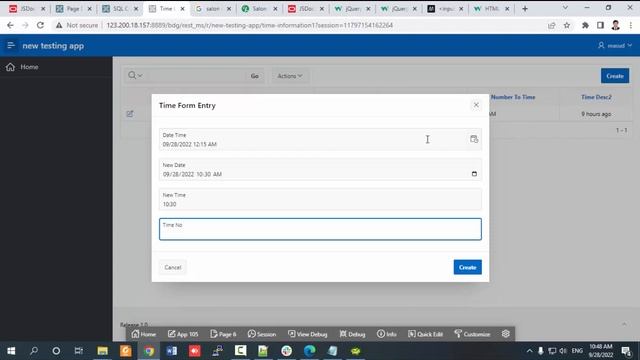Sort by the Time Desc2 column header
Viewport: 640px width, 360px height.
pyautogui.click(x=596, y=97)
